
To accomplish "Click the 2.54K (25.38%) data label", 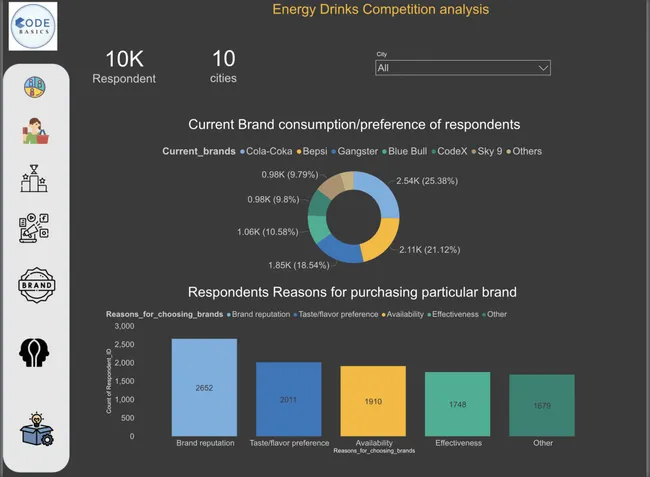I will (x=427, y=181).
